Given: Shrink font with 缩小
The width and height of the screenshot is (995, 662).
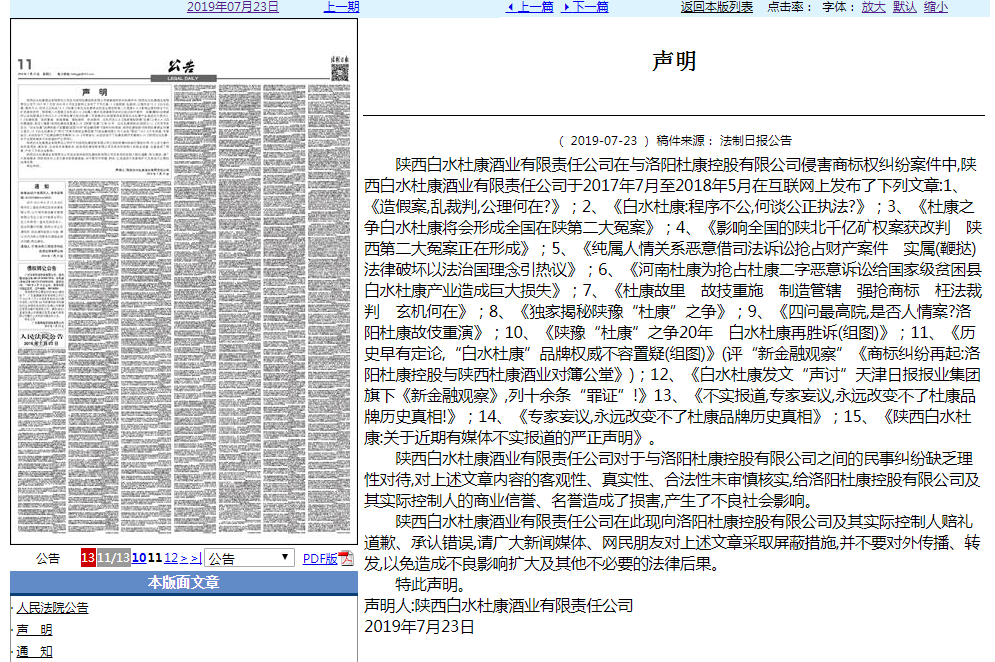Looking at the screenshot, I should [x=935, y=7].
